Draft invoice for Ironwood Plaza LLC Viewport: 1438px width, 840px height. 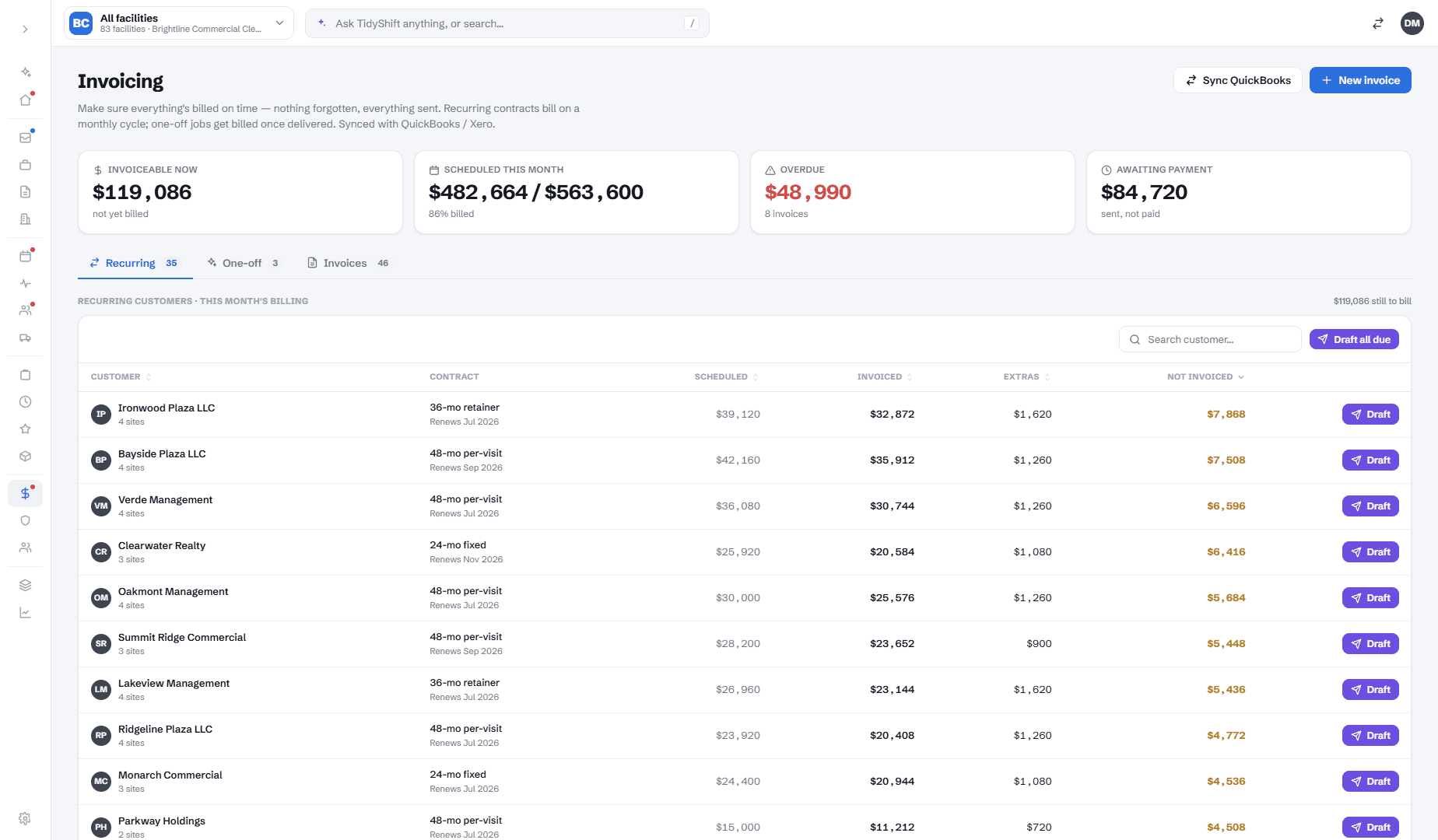(1370, 415)
